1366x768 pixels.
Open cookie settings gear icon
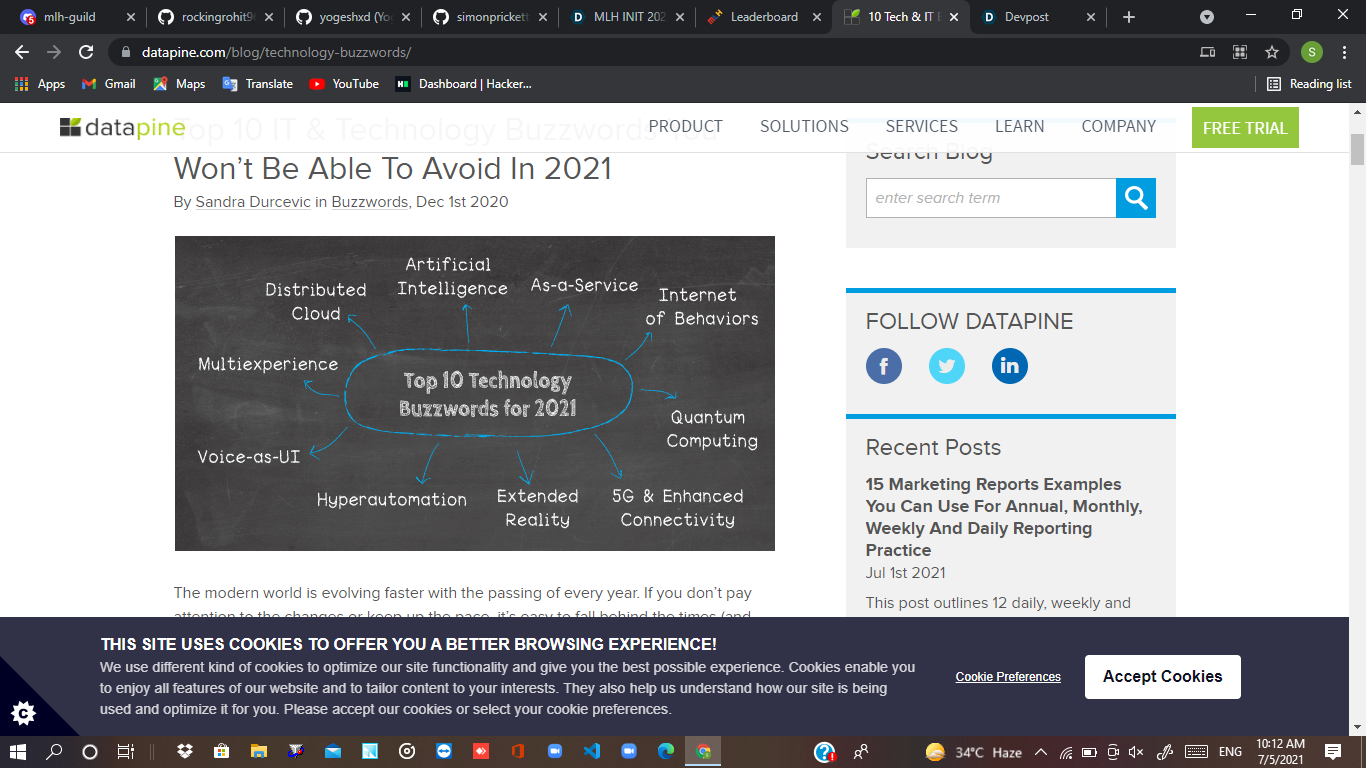coord(24,713)
